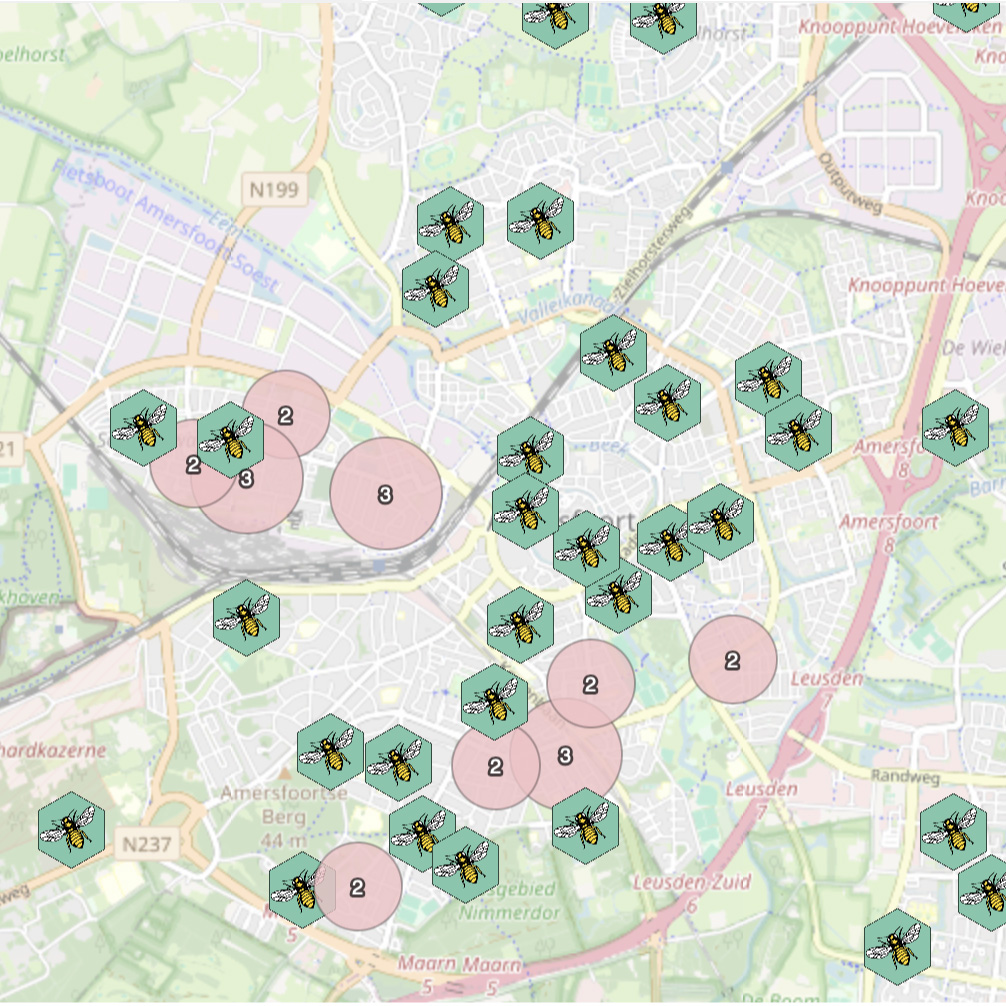Select the lone bee marker south of rail yard
This screenshot has height=1006, width=1006.
246,618
